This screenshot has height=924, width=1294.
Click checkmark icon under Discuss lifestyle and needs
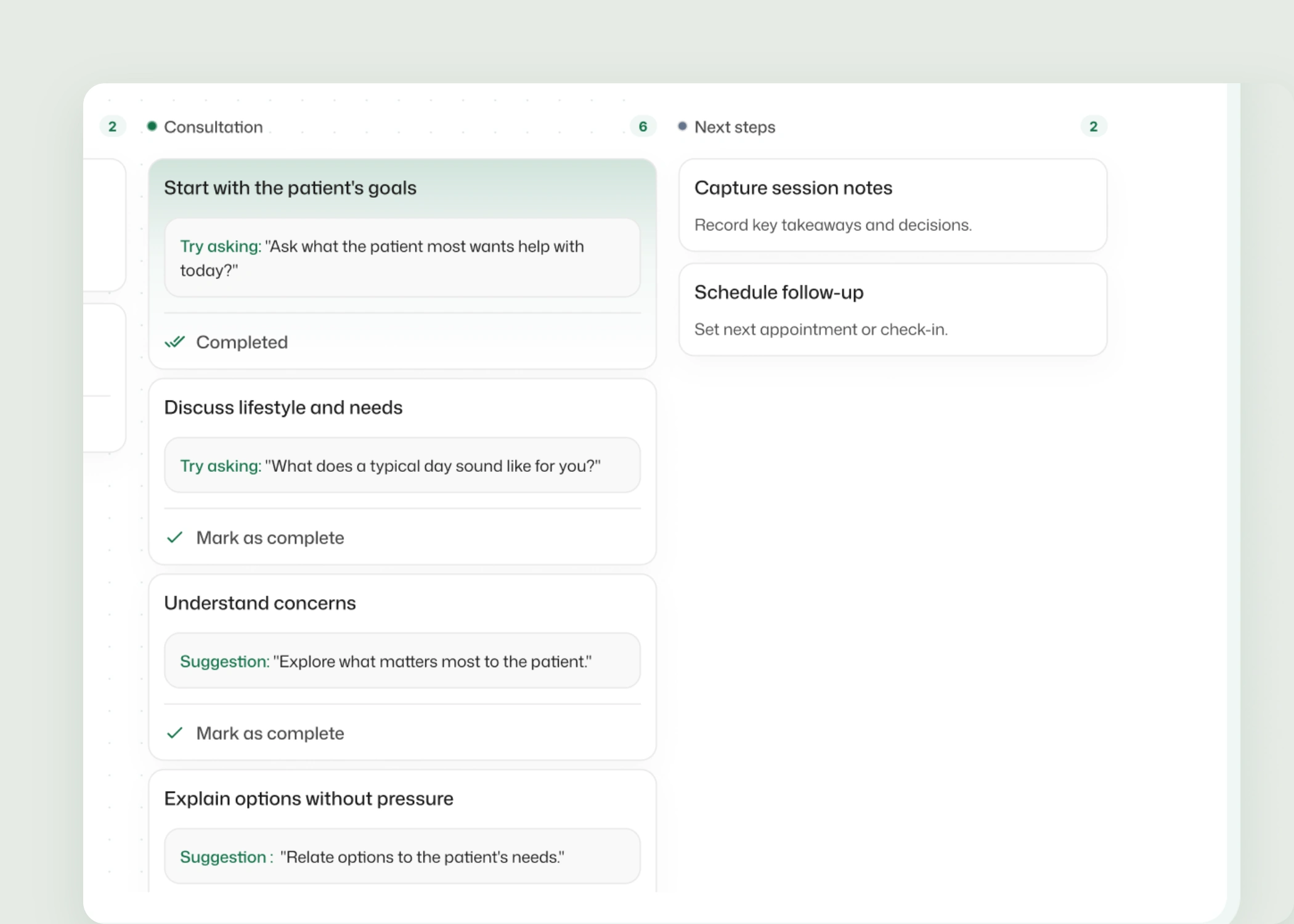pyautogui.click(x=175, y=537)
